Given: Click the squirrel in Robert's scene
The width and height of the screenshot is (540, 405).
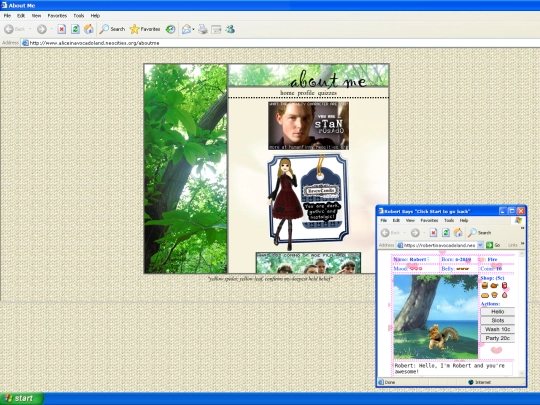Looking at the screenshot, I should coord(442,336).
